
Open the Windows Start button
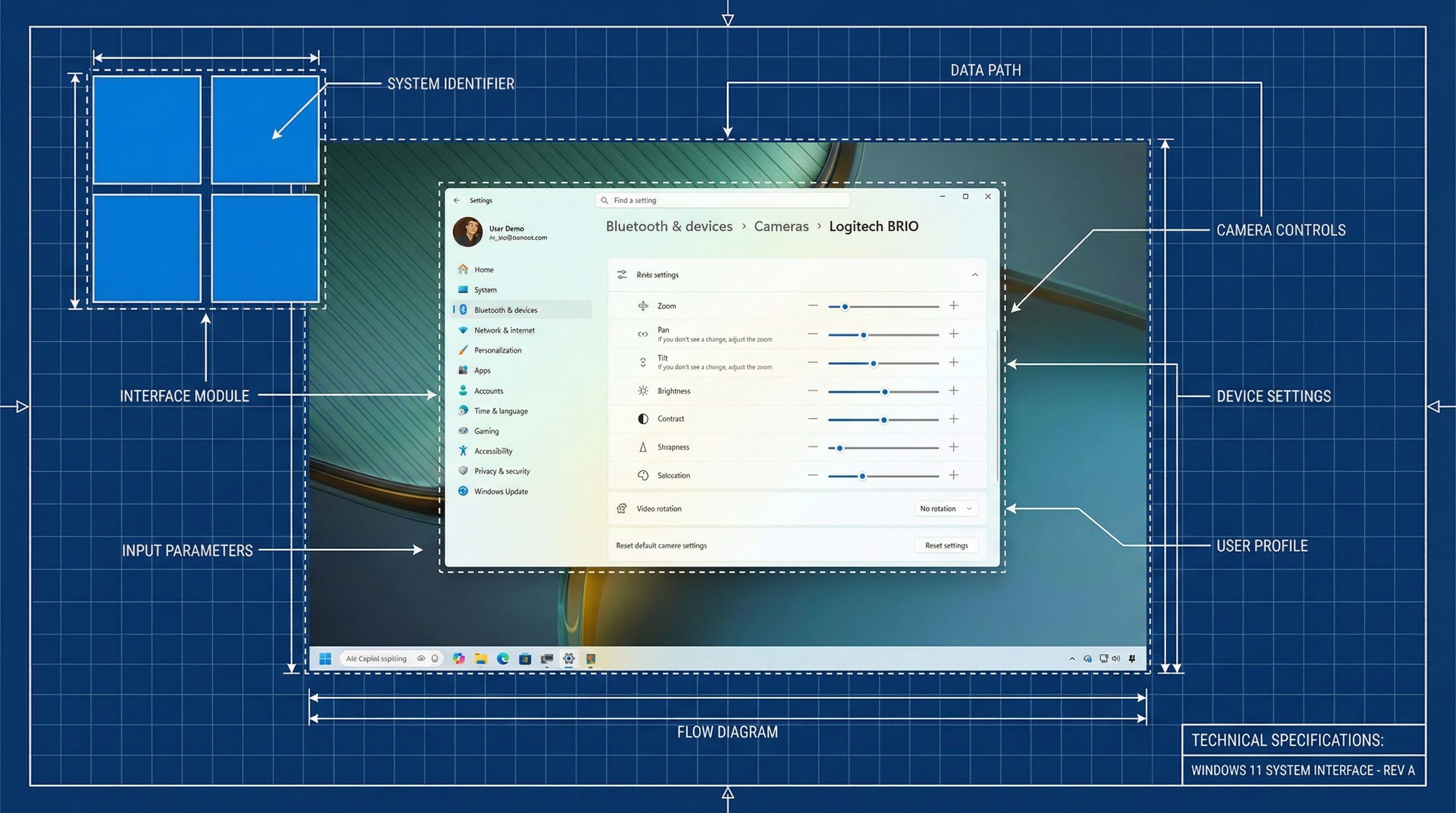325,658
